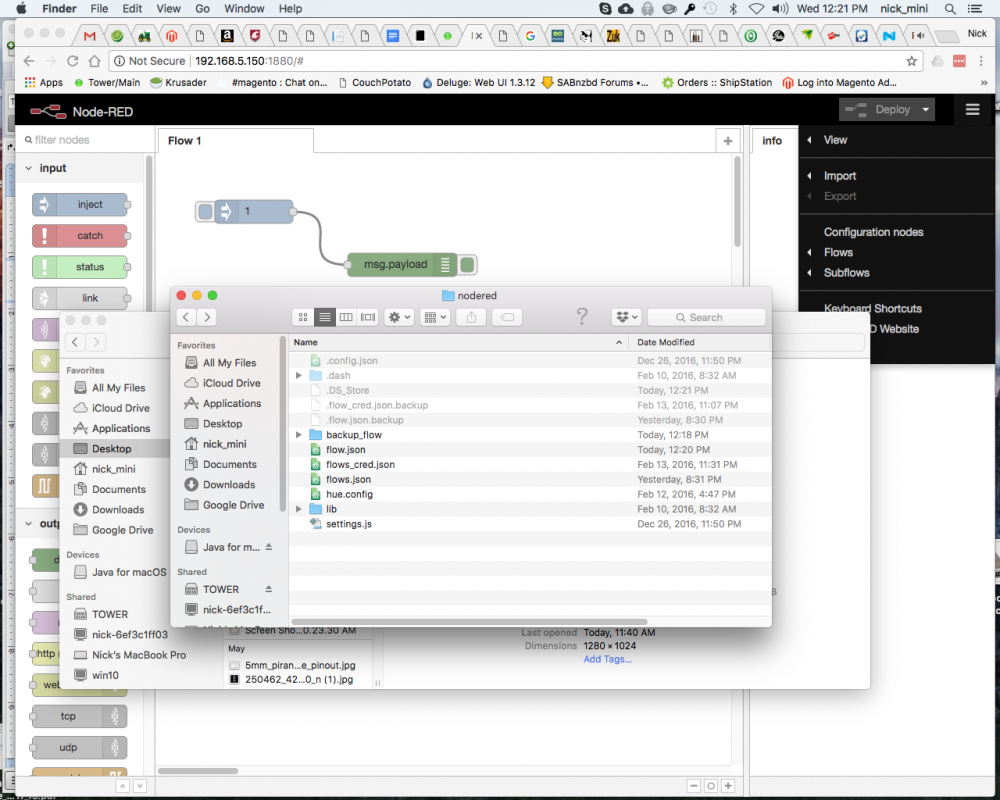Switch nodered Finder to cover flow view
The image size is (1000, 800).
coord(368,317)
